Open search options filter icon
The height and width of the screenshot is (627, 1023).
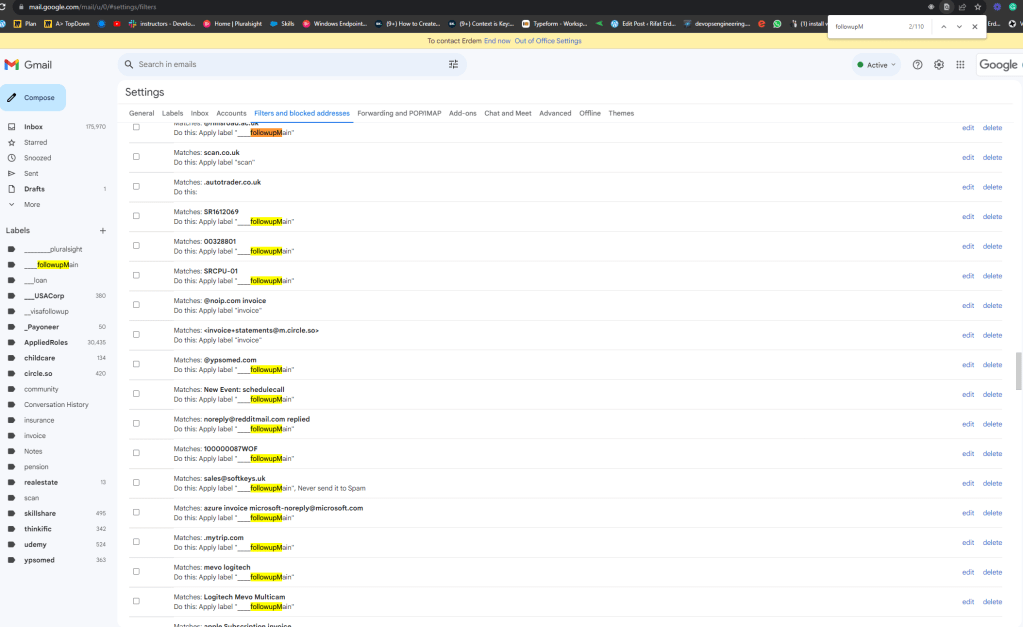point(453,65)
